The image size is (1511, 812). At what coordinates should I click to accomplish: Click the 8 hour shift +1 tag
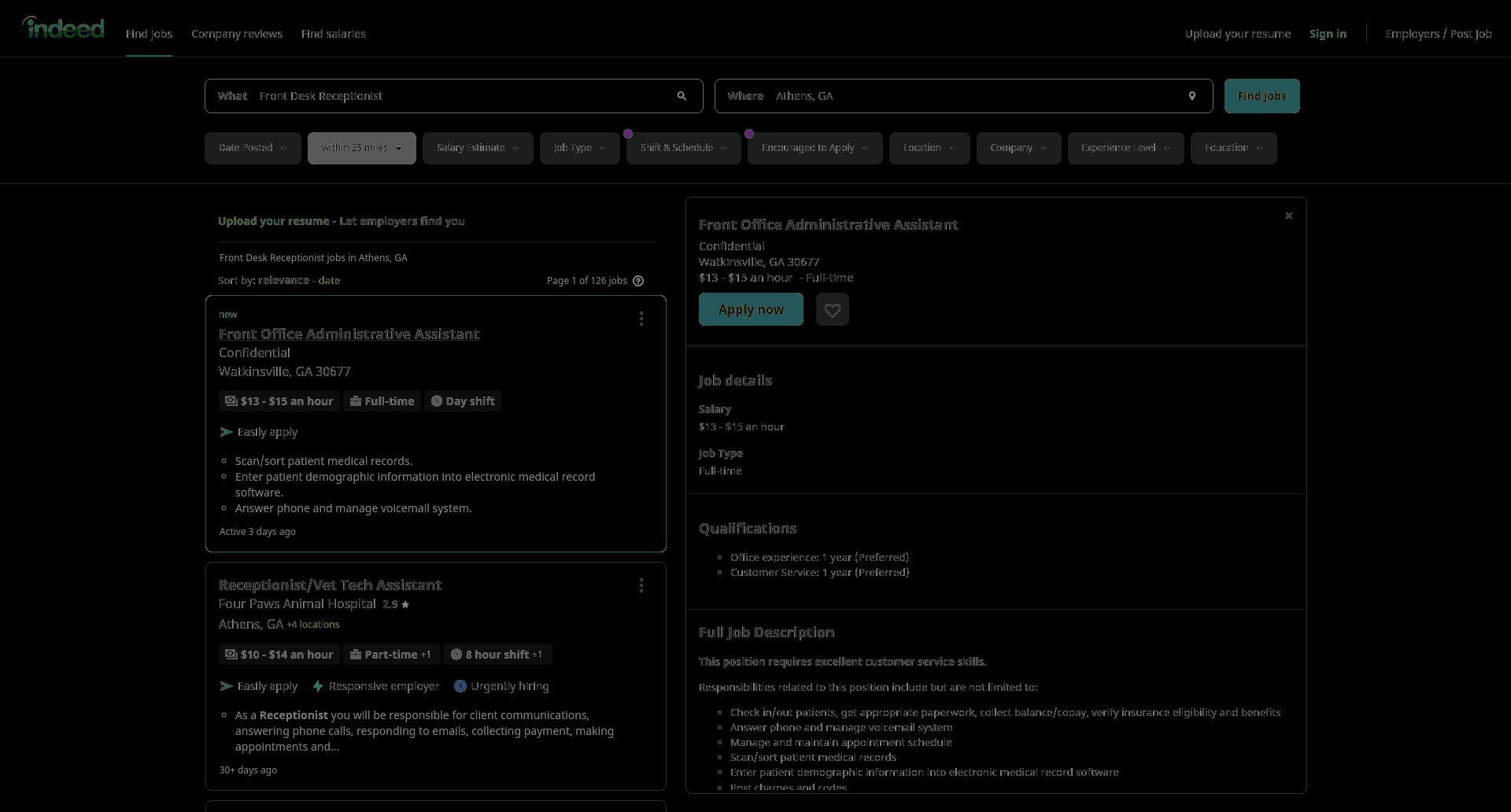(498, 655)
